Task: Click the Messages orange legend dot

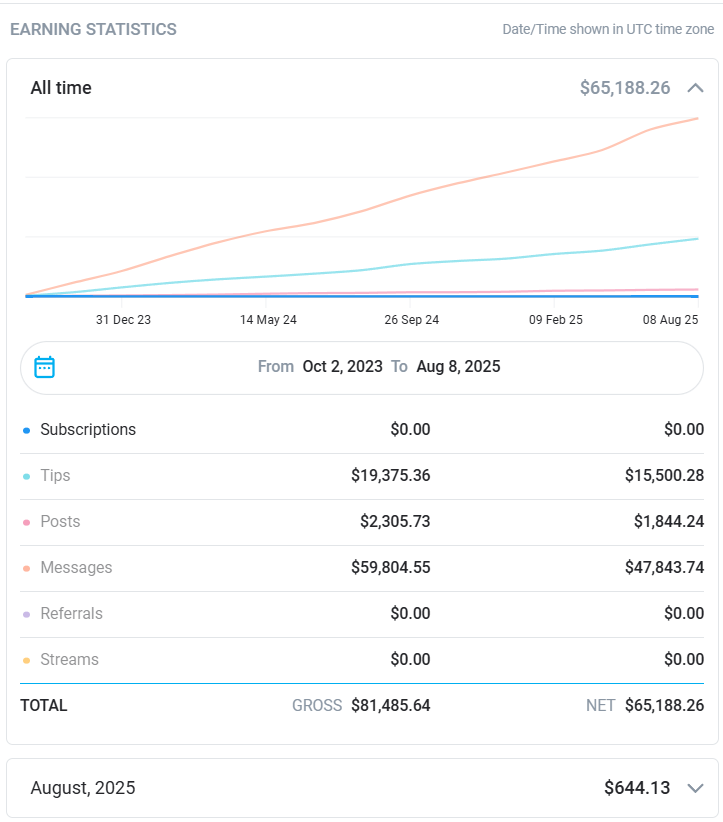Action: (x=26, y=569)
